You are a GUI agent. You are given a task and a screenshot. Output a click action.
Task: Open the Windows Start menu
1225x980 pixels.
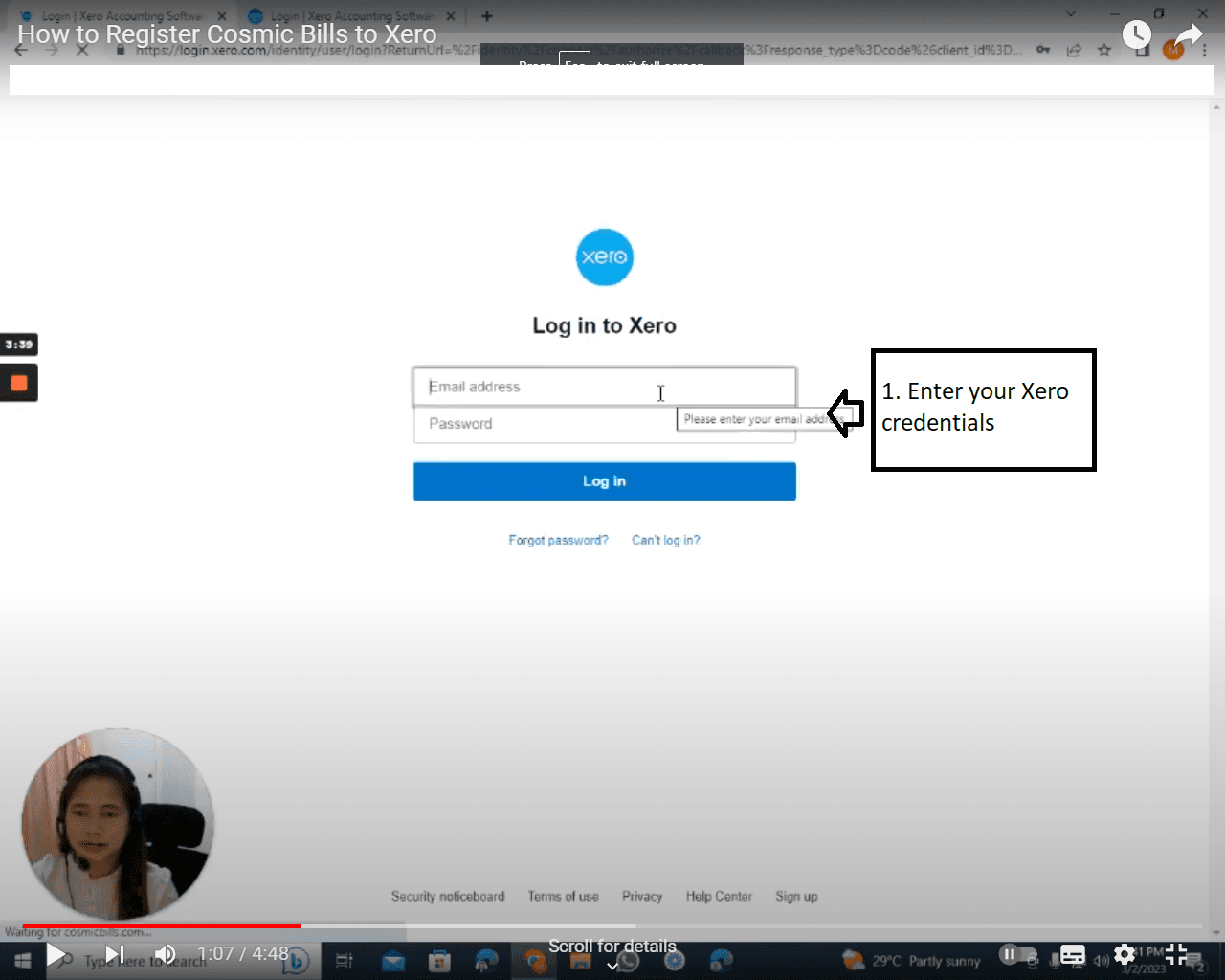point(22,960)
